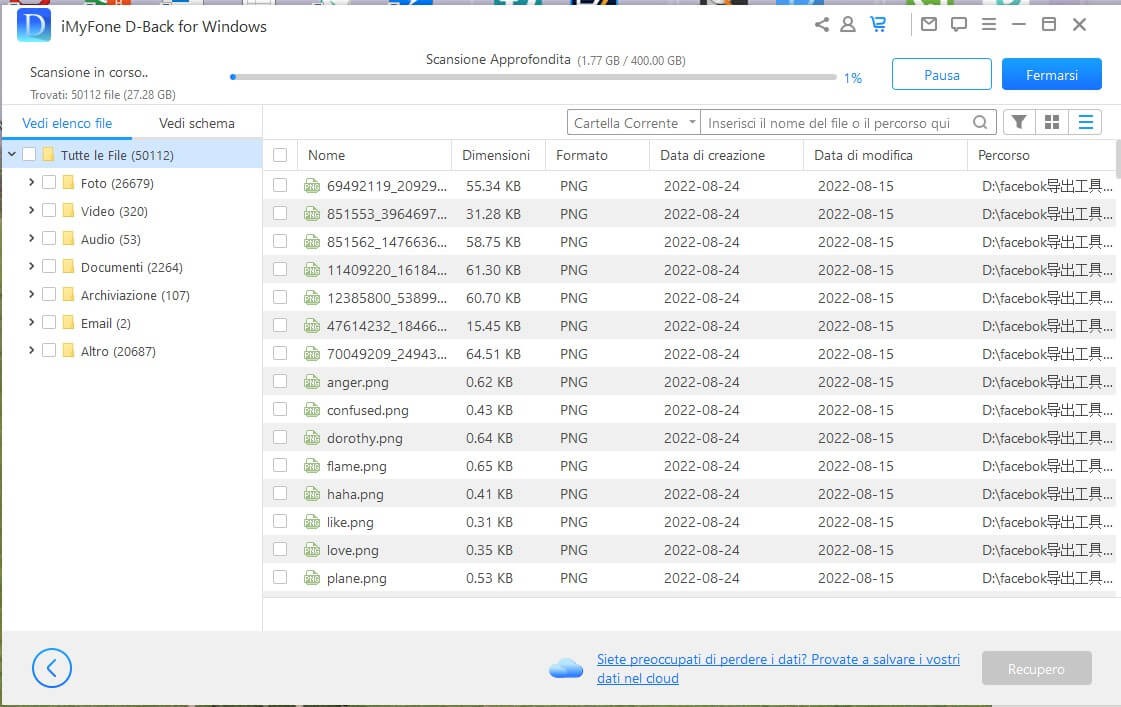Open the hamburger menu icon
Viewport: 1121px width, 707px height.
pyautogui.click(x=989, y=24)
